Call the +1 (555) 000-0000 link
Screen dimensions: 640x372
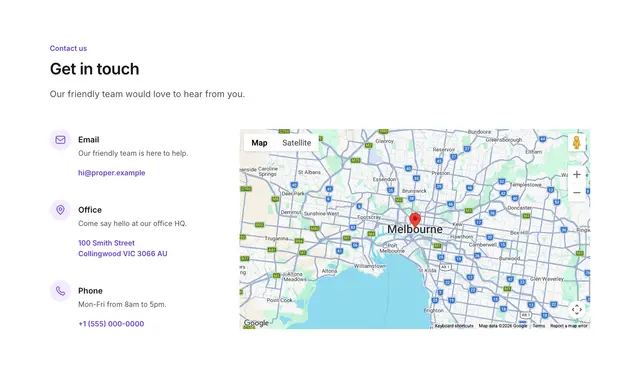(111, 324)
